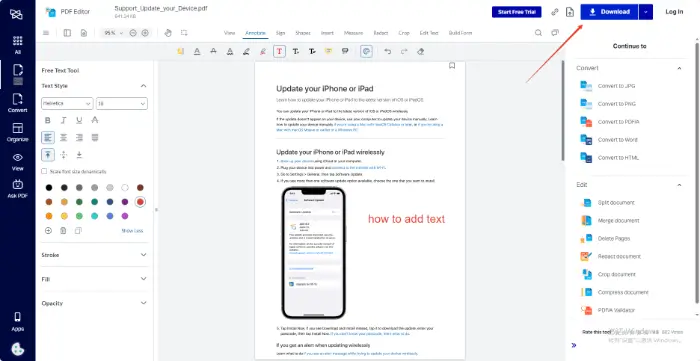Open the comments panel icon
This screenshot has height=361, width=700.
pyautogui.click(x=555, y=33)
